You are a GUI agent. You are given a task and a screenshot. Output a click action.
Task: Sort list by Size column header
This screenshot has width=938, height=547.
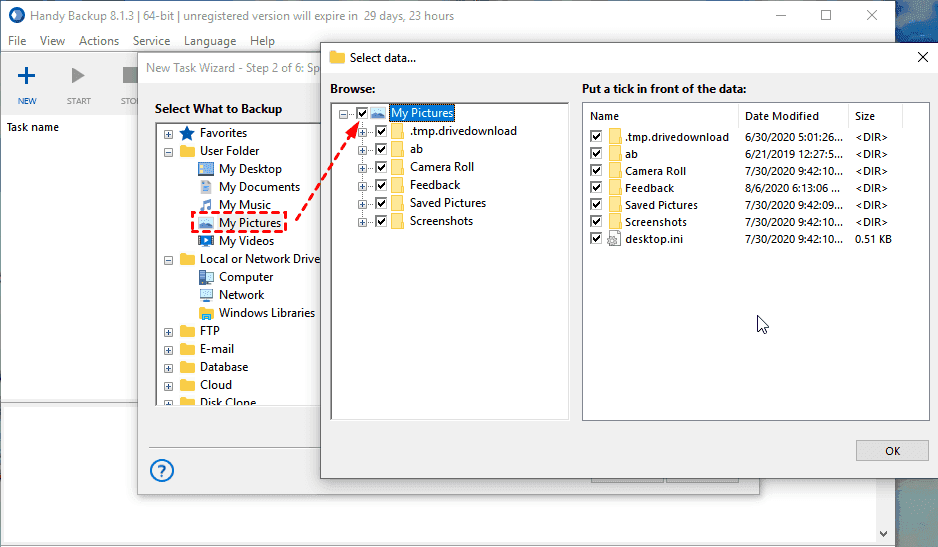click(875, 116)
